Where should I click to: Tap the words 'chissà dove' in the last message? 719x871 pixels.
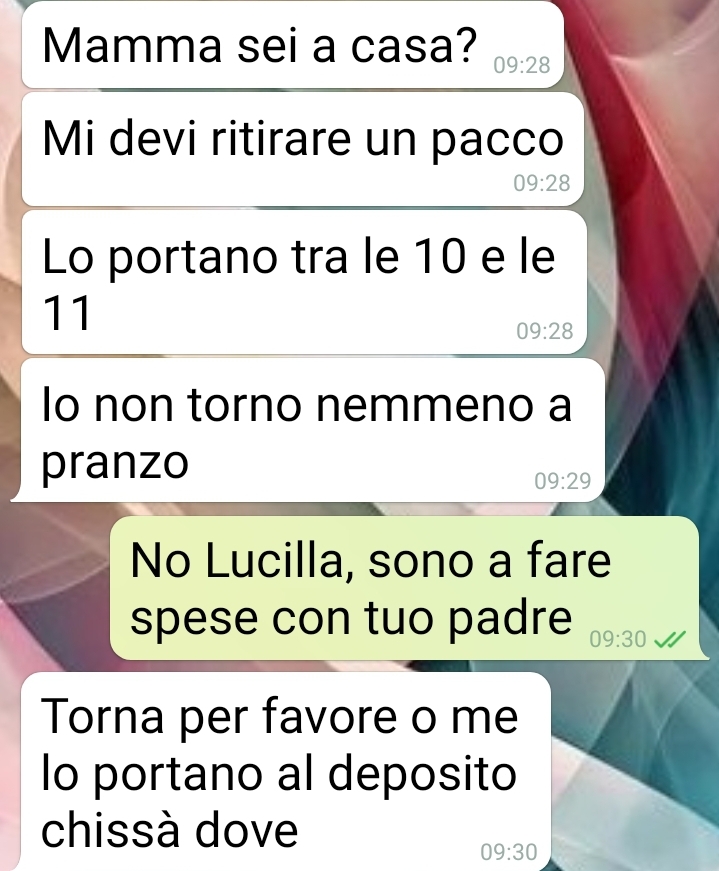click(x=170, y=830)
